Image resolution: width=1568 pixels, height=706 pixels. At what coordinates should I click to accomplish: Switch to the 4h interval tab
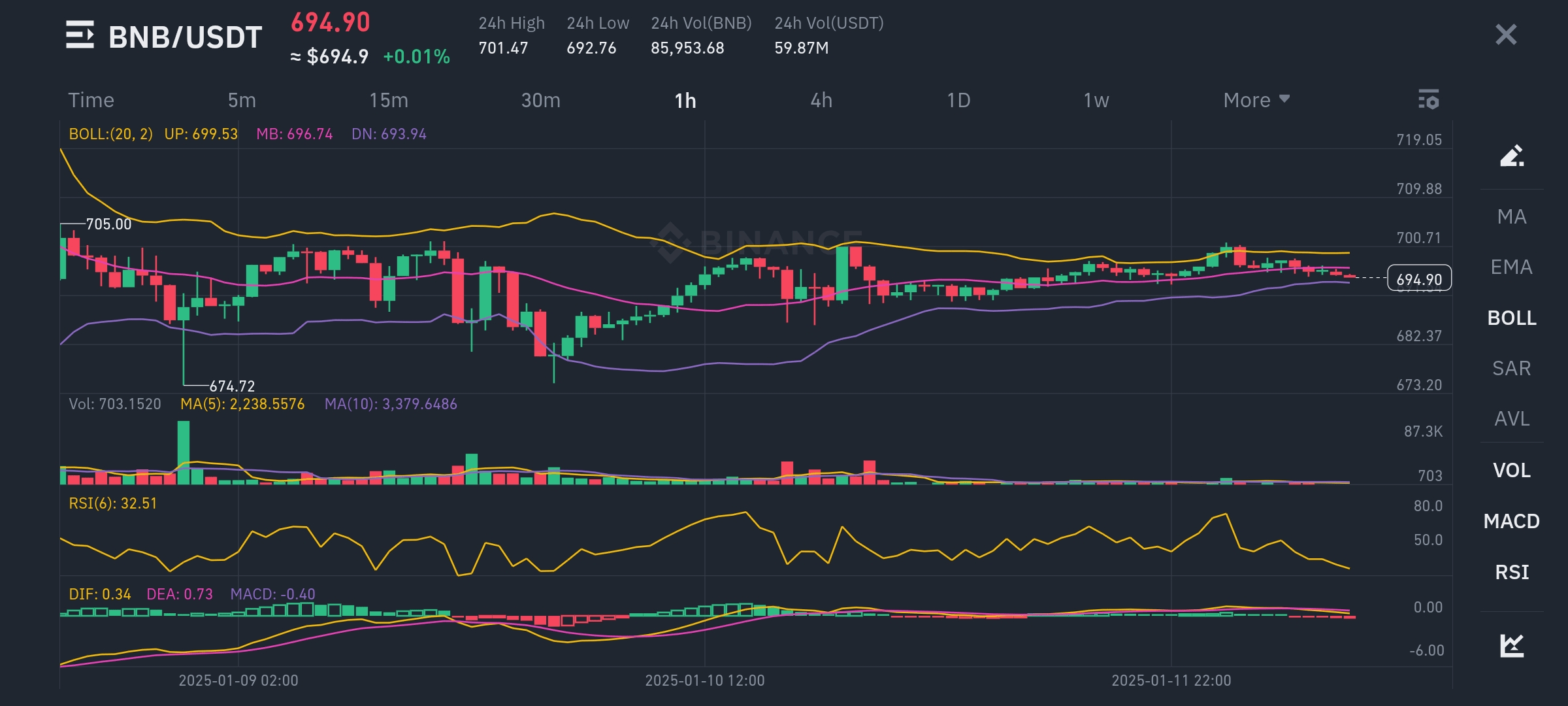coord(821,100)
